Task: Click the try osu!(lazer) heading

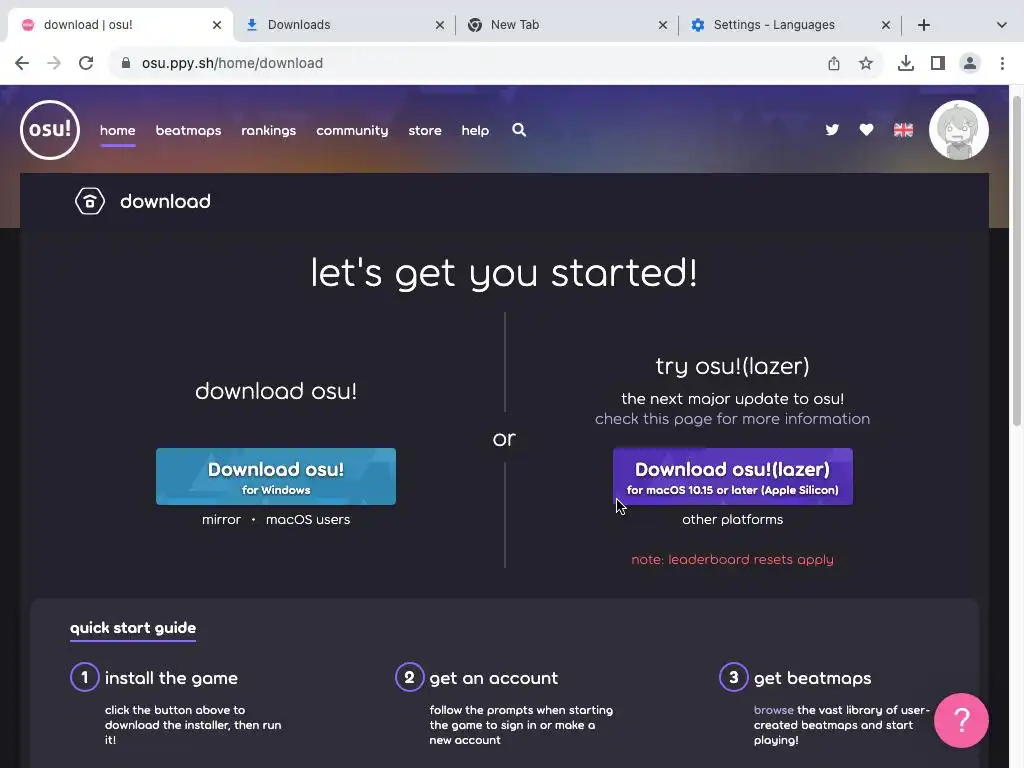Action: [733, 366]
